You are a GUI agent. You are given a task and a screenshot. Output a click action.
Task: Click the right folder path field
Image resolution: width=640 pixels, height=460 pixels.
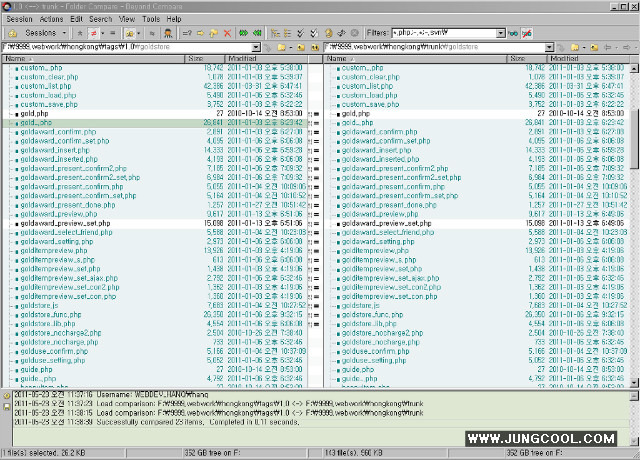point(435,47)
